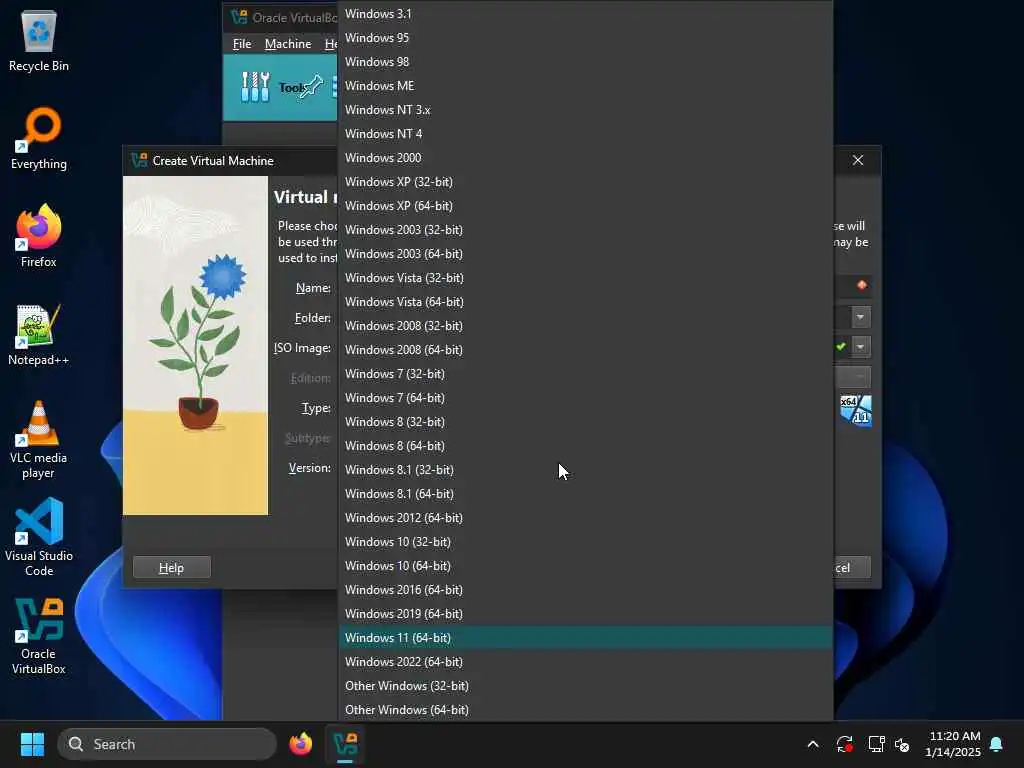
Task: Open Recycle Bin desktop icon
Action: (39, 40)
